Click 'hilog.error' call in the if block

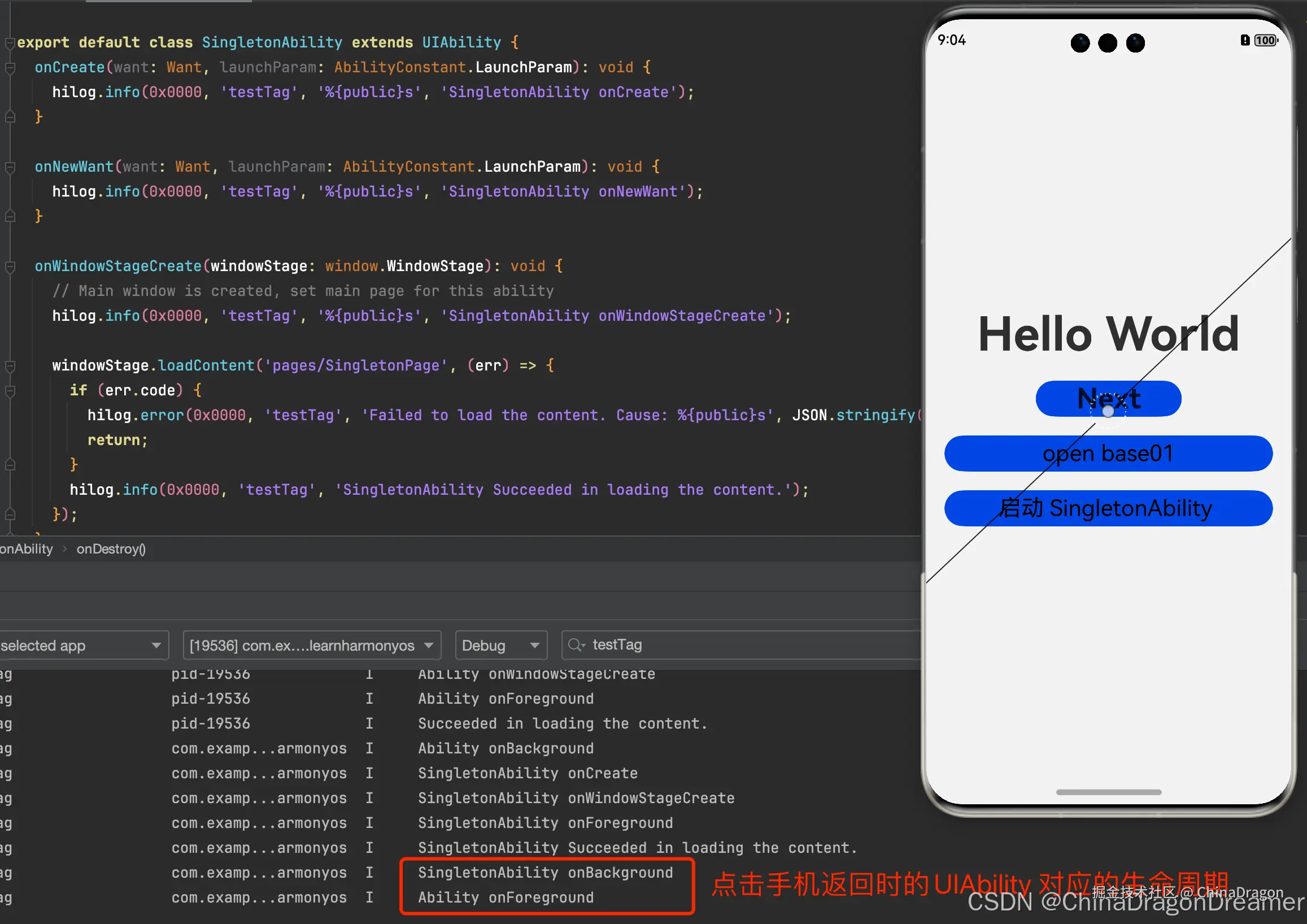coord(136,416)
